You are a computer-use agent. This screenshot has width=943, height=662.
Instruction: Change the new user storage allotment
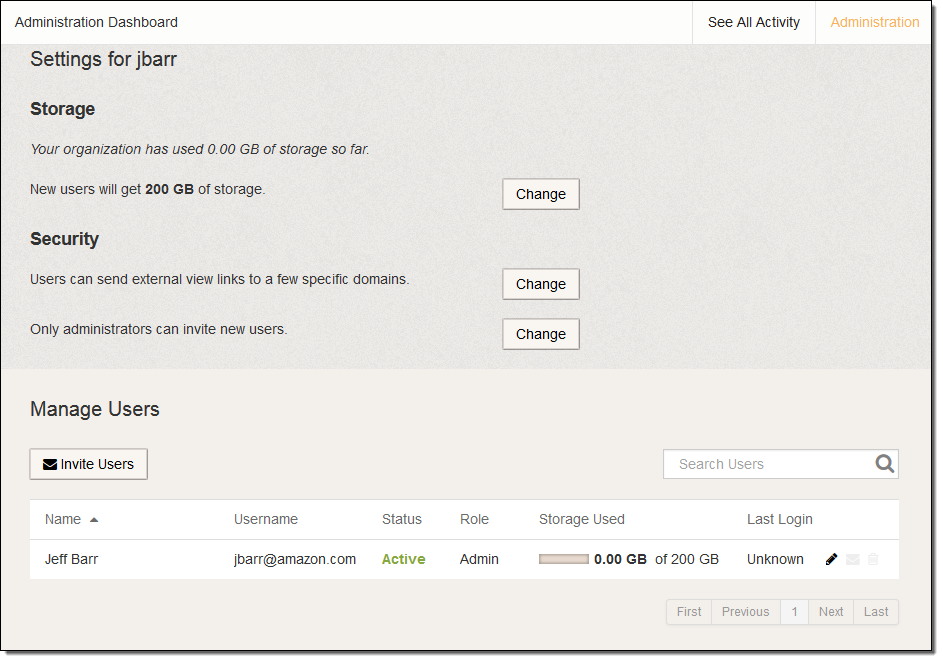(541, 194)
